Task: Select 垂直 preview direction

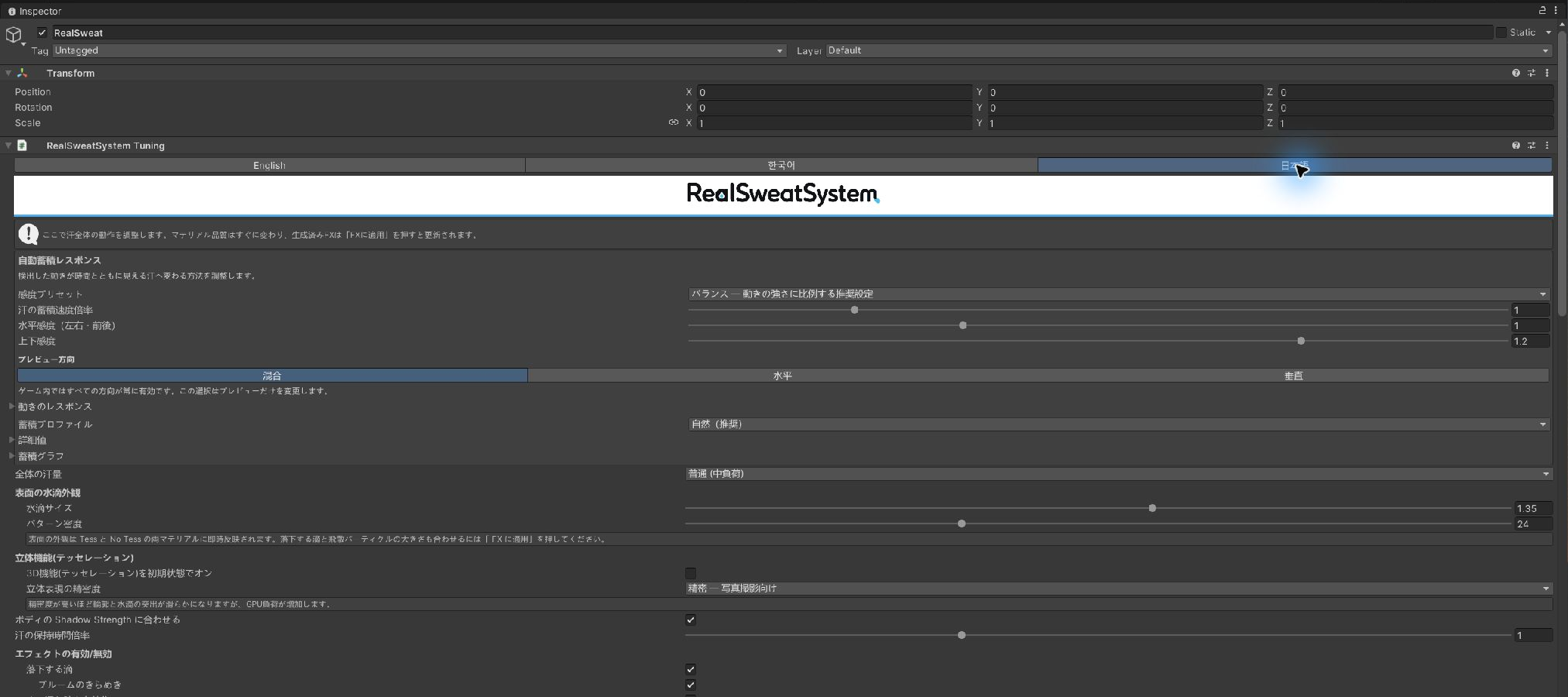Action: pyautogui.click(x=1293, y=376)
